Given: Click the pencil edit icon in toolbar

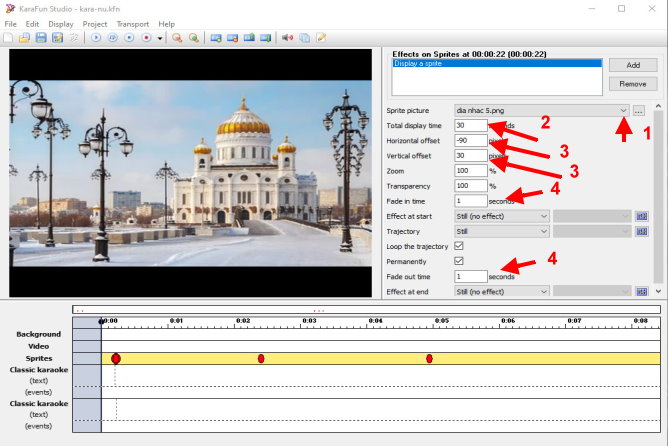Looking at the screenshot, I should 321,38.
